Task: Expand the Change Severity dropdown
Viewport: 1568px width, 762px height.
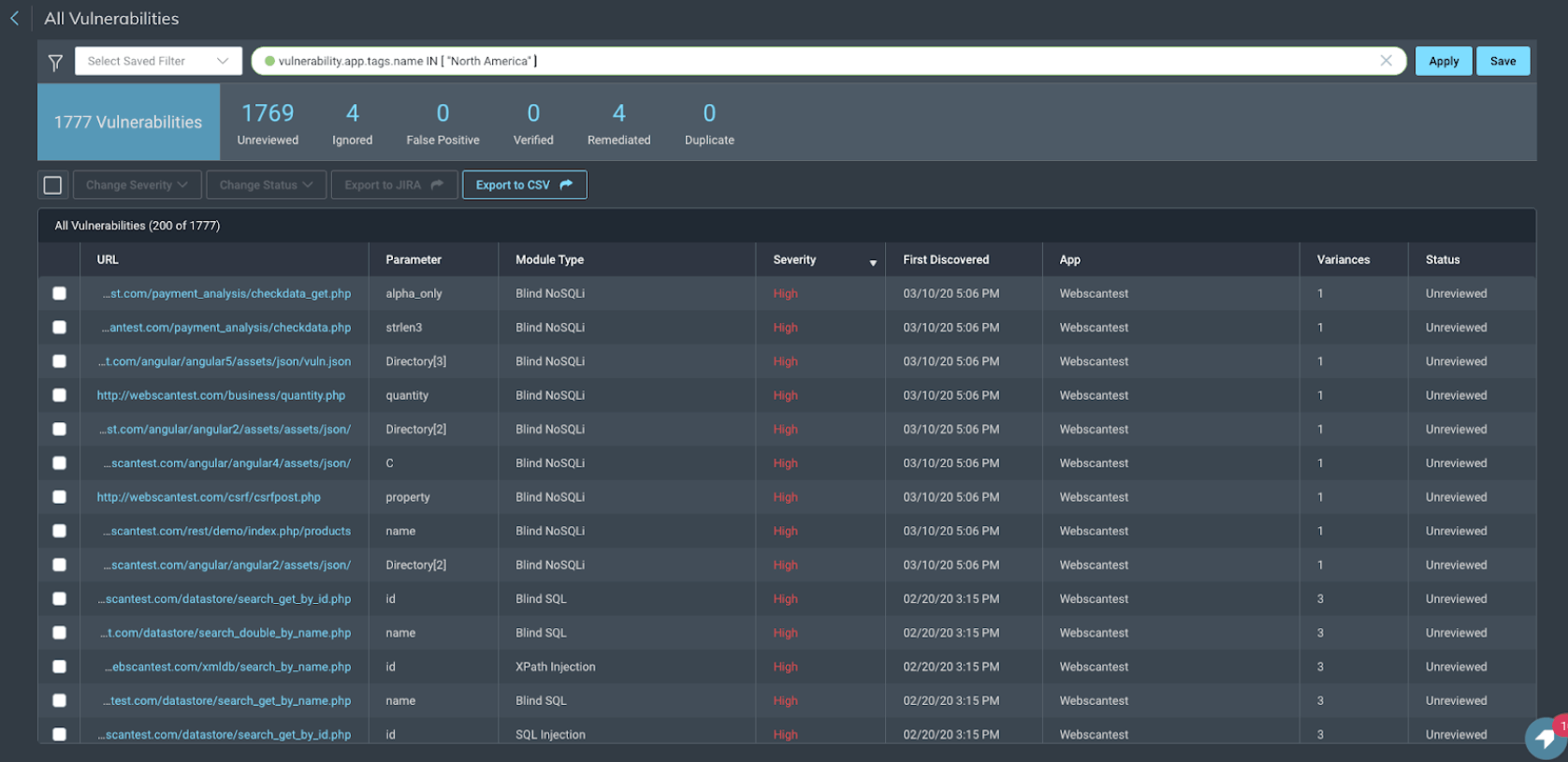Action: pyautogui.click(x=137, y=185)
